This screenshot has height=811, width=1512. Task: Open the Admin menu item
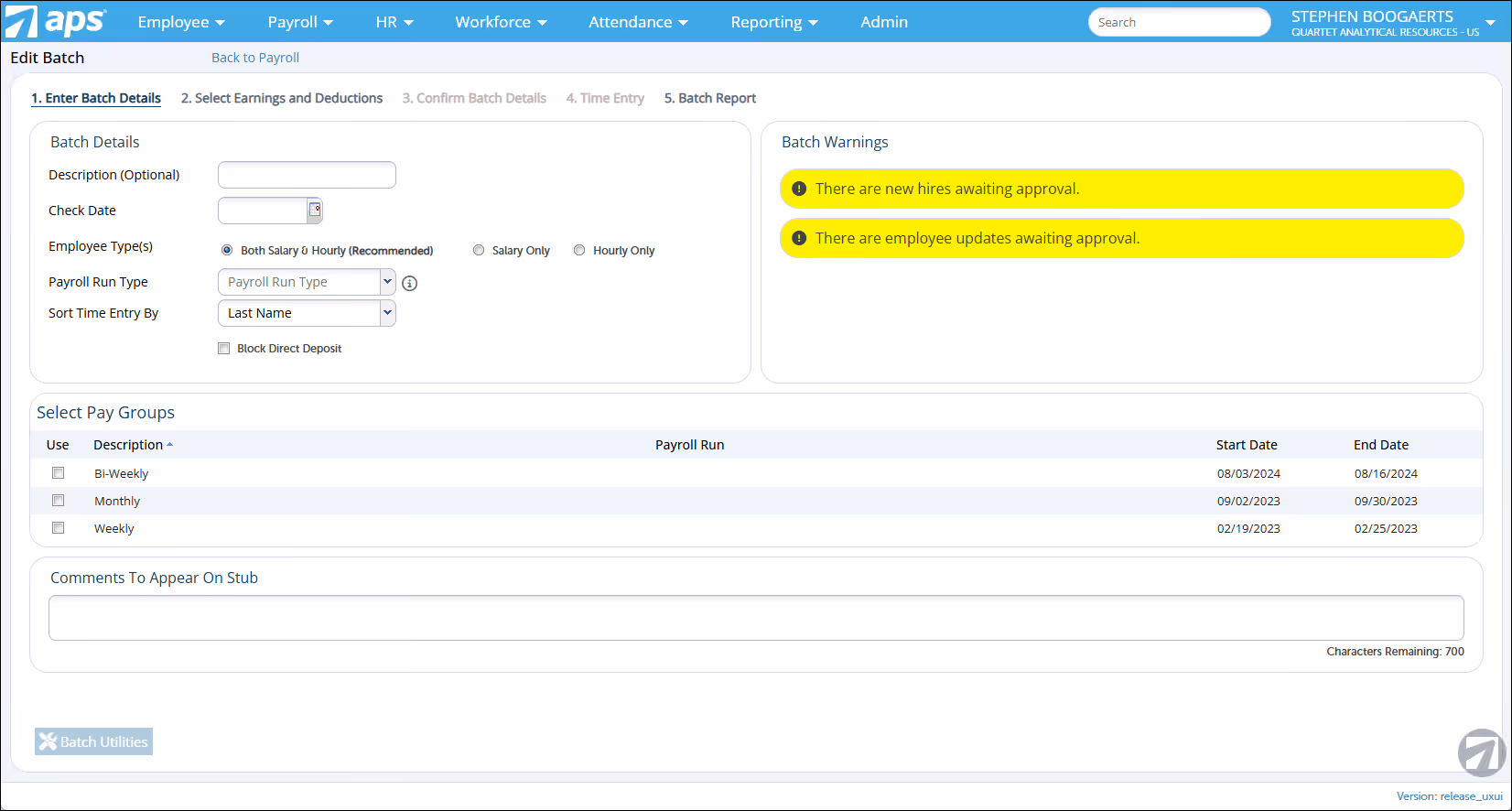point(884,22)
